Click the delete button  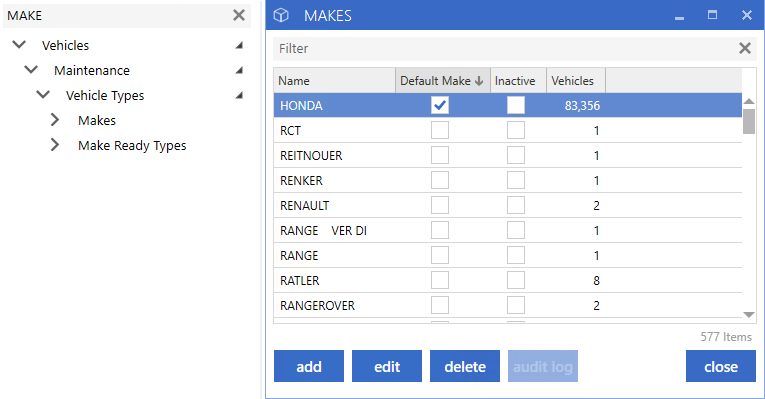[x=465, y=366]
